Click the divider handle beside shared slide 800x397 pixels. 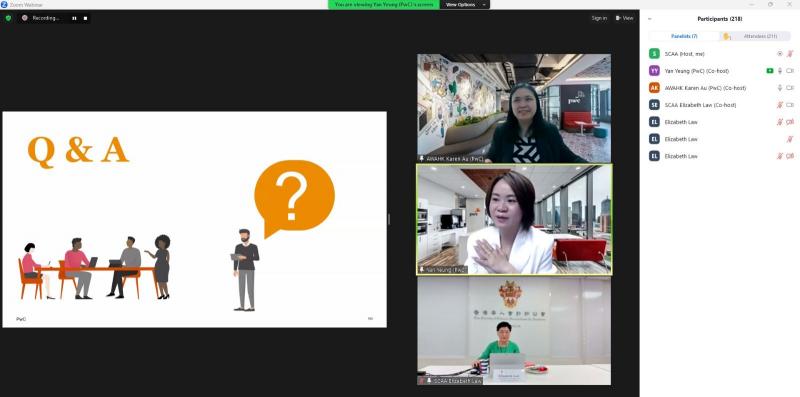389,219
